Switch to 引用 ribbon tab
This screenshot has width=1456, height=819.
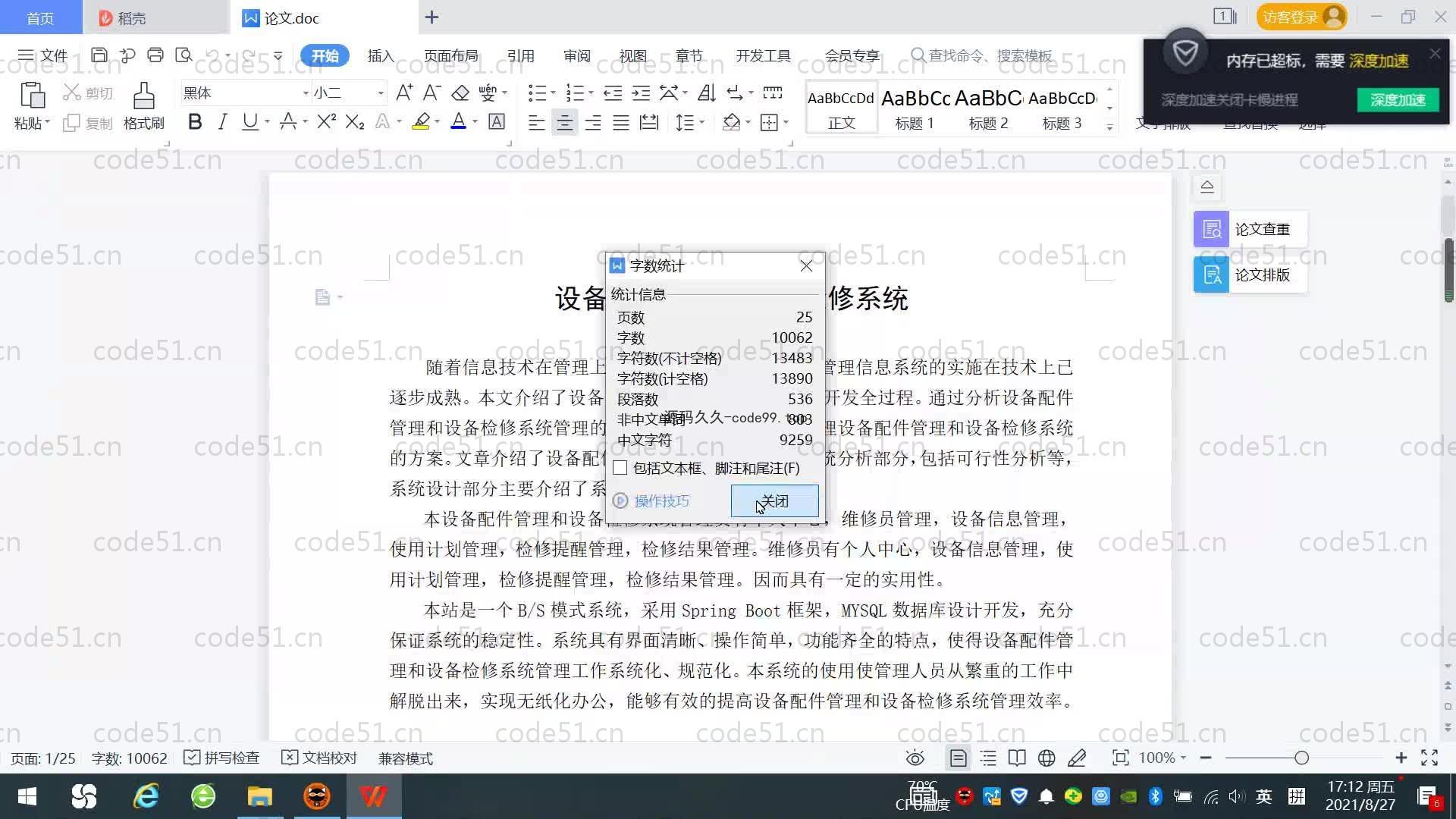tap(520, 55)
